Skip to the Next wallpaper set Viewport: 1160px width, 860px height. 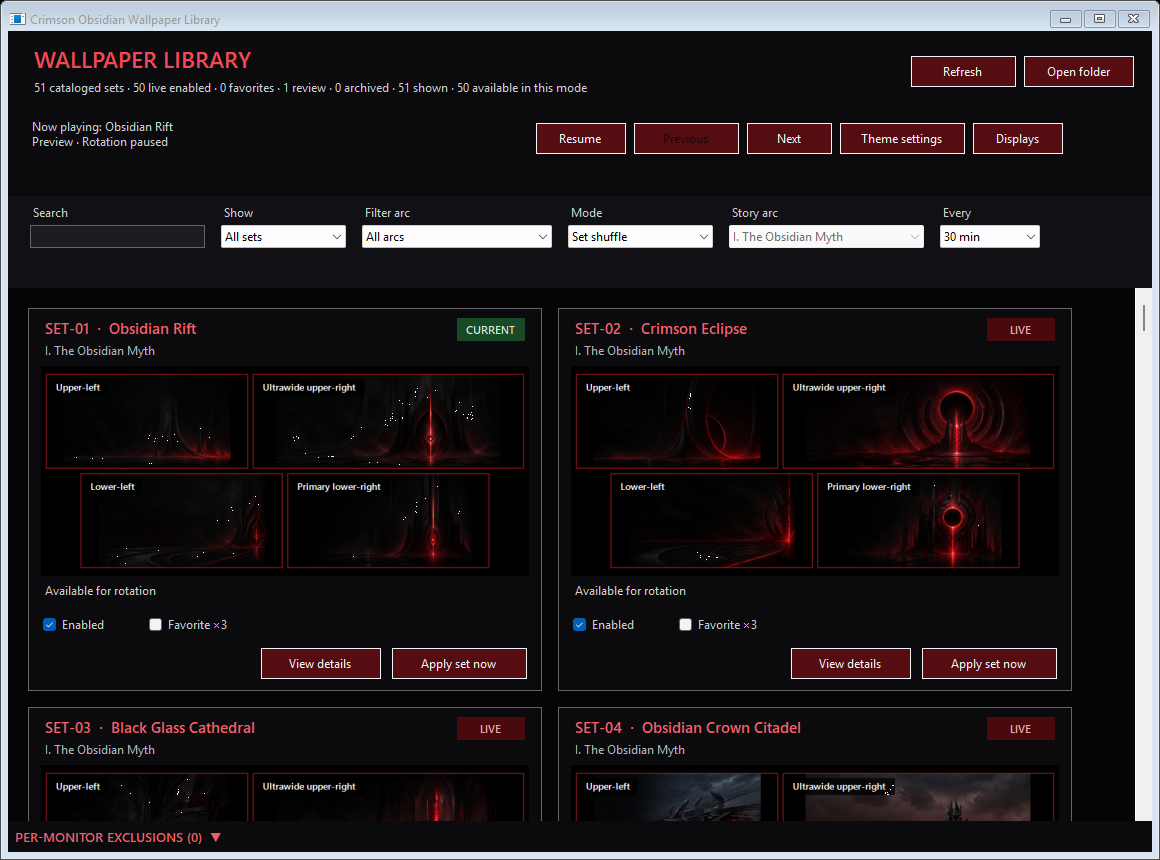pyautogui.click(x=789, y=138)
